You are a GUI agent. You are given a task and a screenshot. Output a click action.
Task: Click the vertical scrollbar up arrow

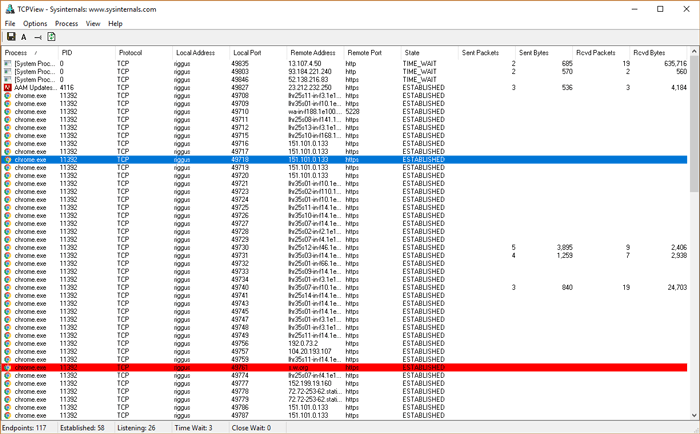click(x=694, y=51)
